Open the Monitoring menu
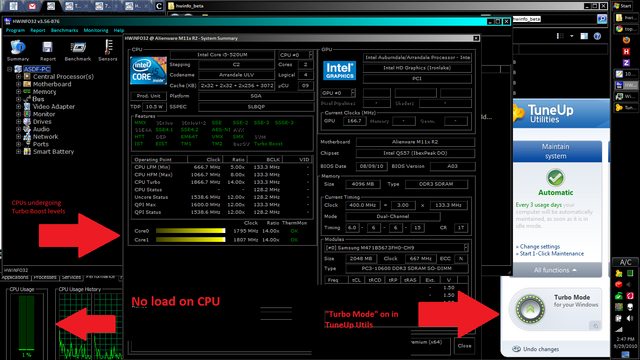The height and width of the screenshot is (360, 640). (96, 30)
